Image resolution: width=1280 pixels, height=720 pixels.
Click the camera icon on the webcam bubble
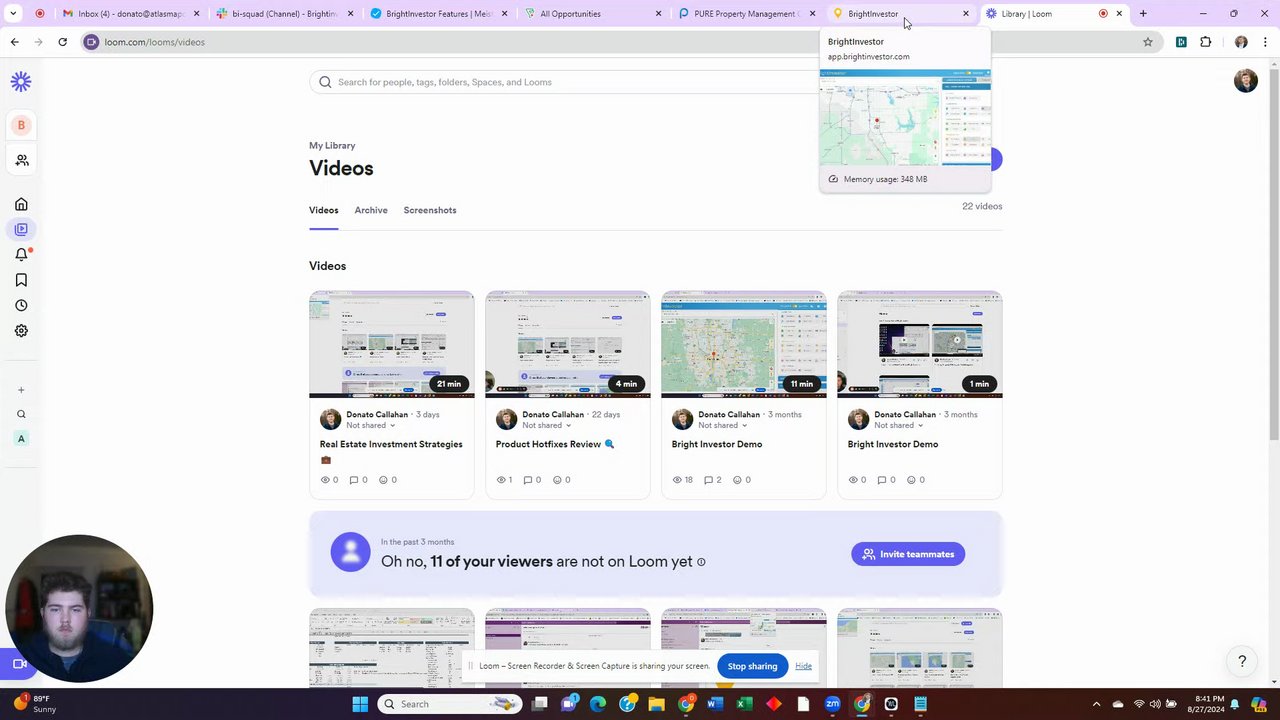18,664
